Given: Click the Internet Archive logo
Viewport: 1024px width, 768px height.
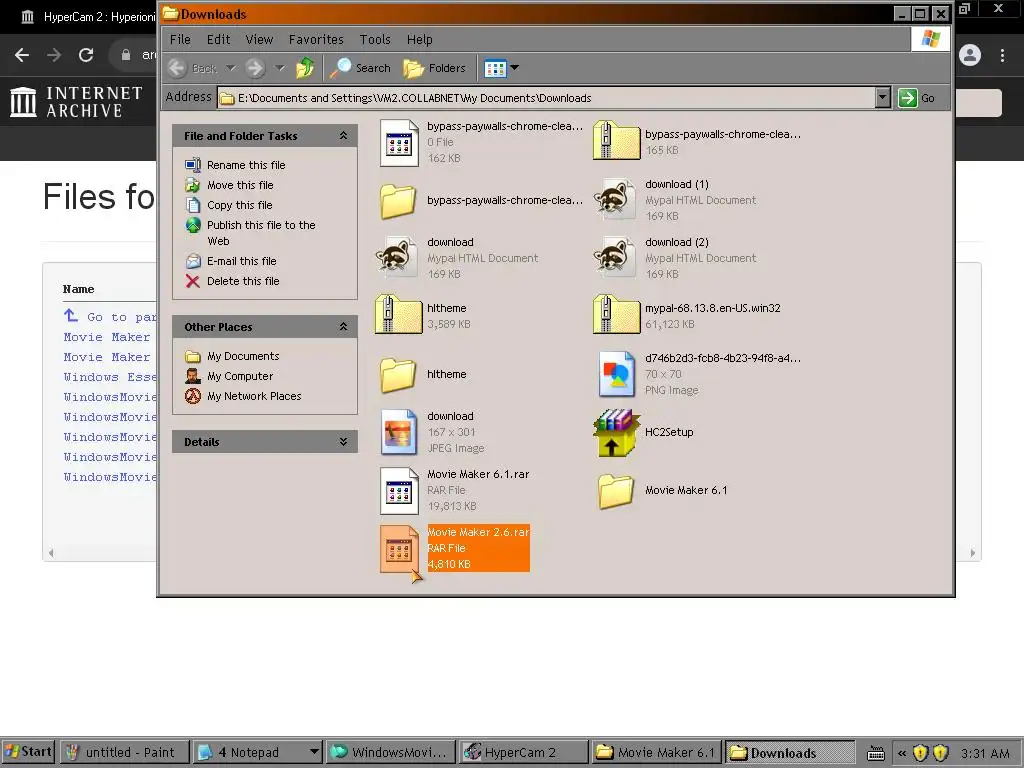Looking at the screenshot, I should click(x=76, y=102).
